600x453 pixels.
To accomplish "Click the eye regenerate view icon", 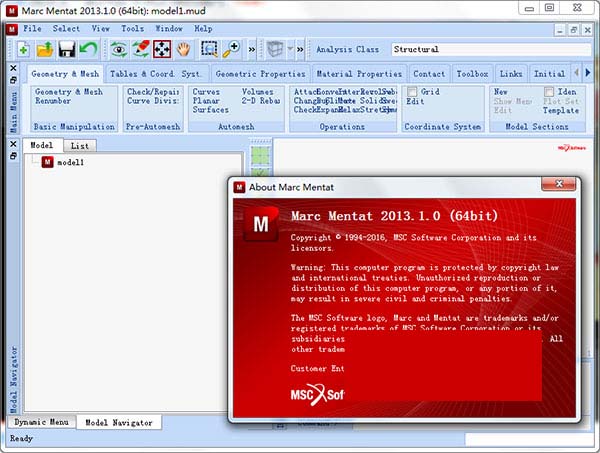I will 119,50.
